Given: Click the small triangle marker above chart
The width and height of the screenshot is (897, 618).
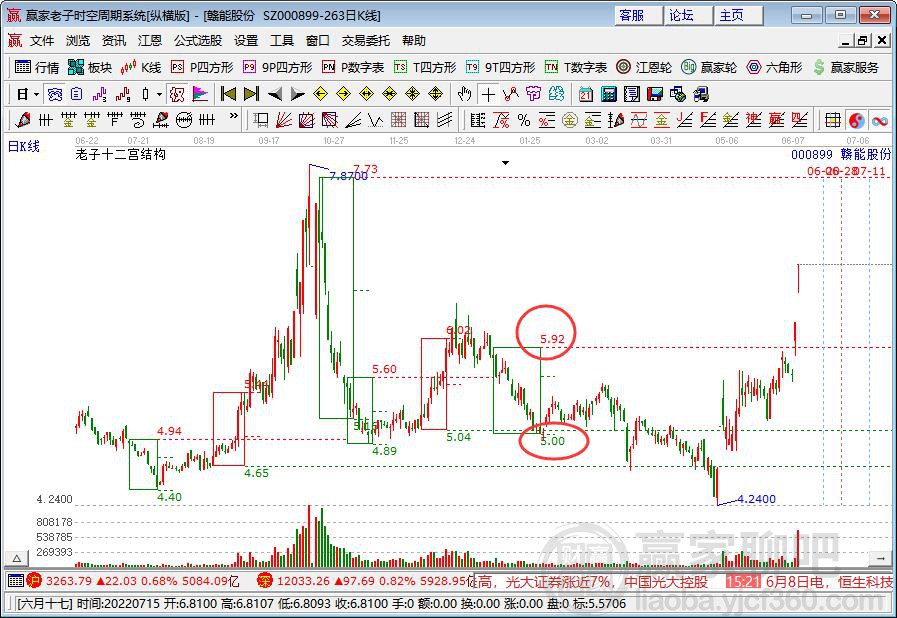Looking at the screenshot, I should click(x=505, y=163).
